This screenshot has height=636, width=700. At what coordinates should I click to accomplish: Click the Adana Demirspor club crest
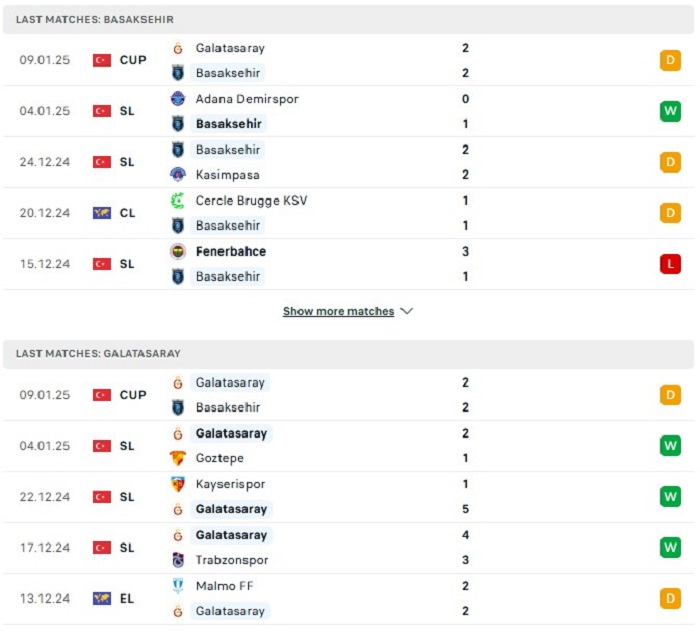[178, 99]
